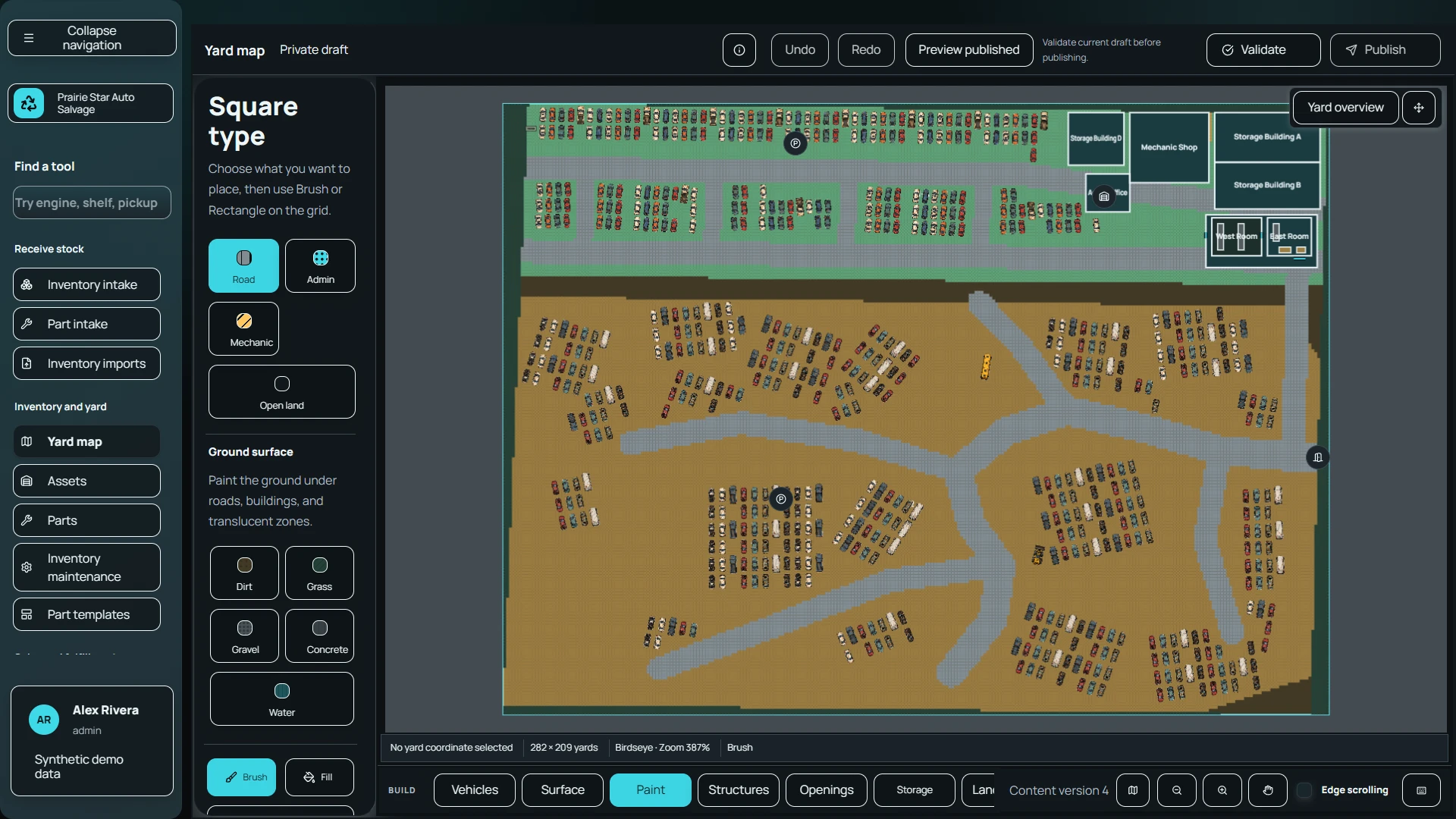Click the map view icon in bottom toolbar
1456x819 pixels.
coord(1133,790)
